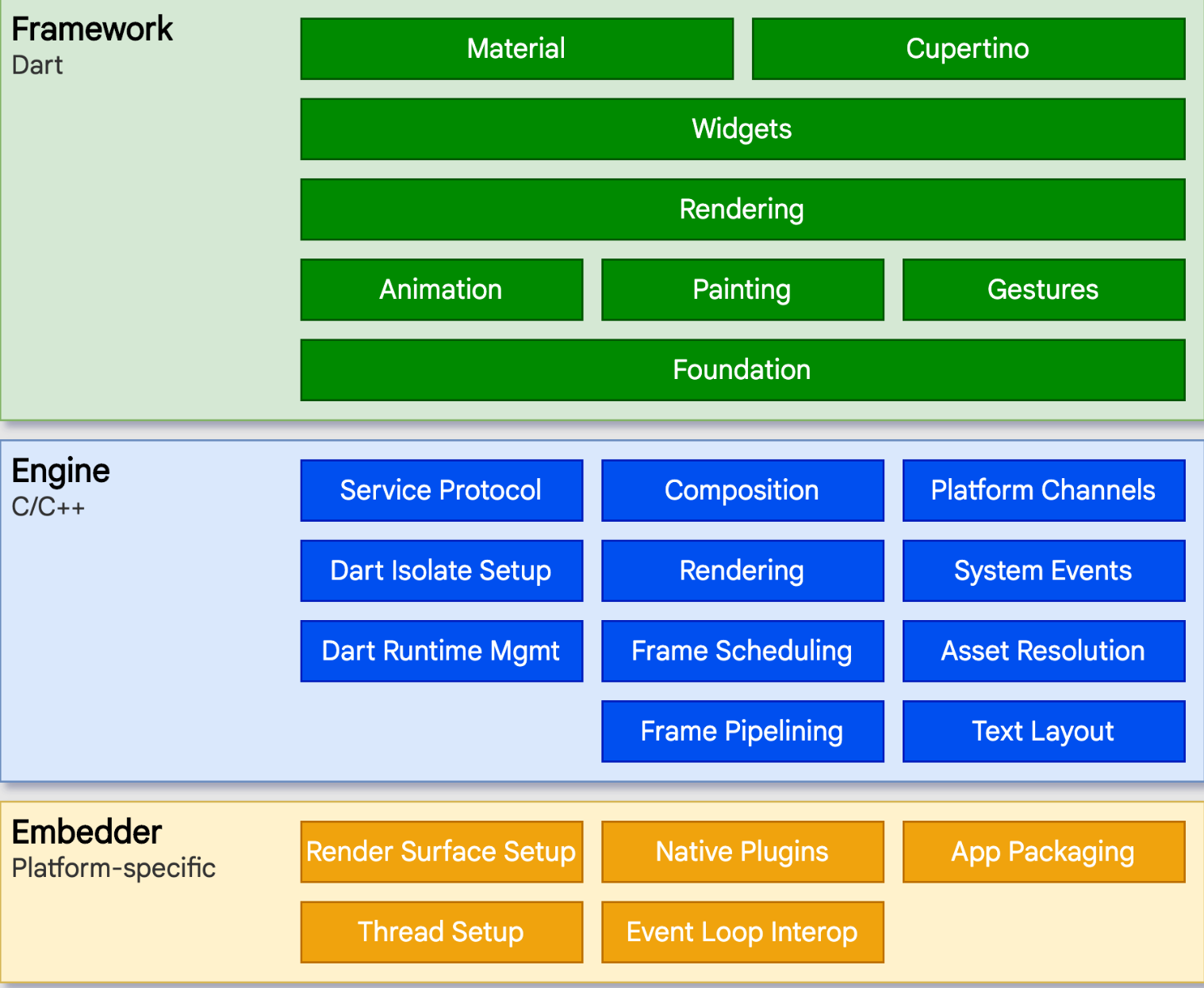Select the Foundation layer block
This screenshot has width=1204, height=988.
(742, 370)
